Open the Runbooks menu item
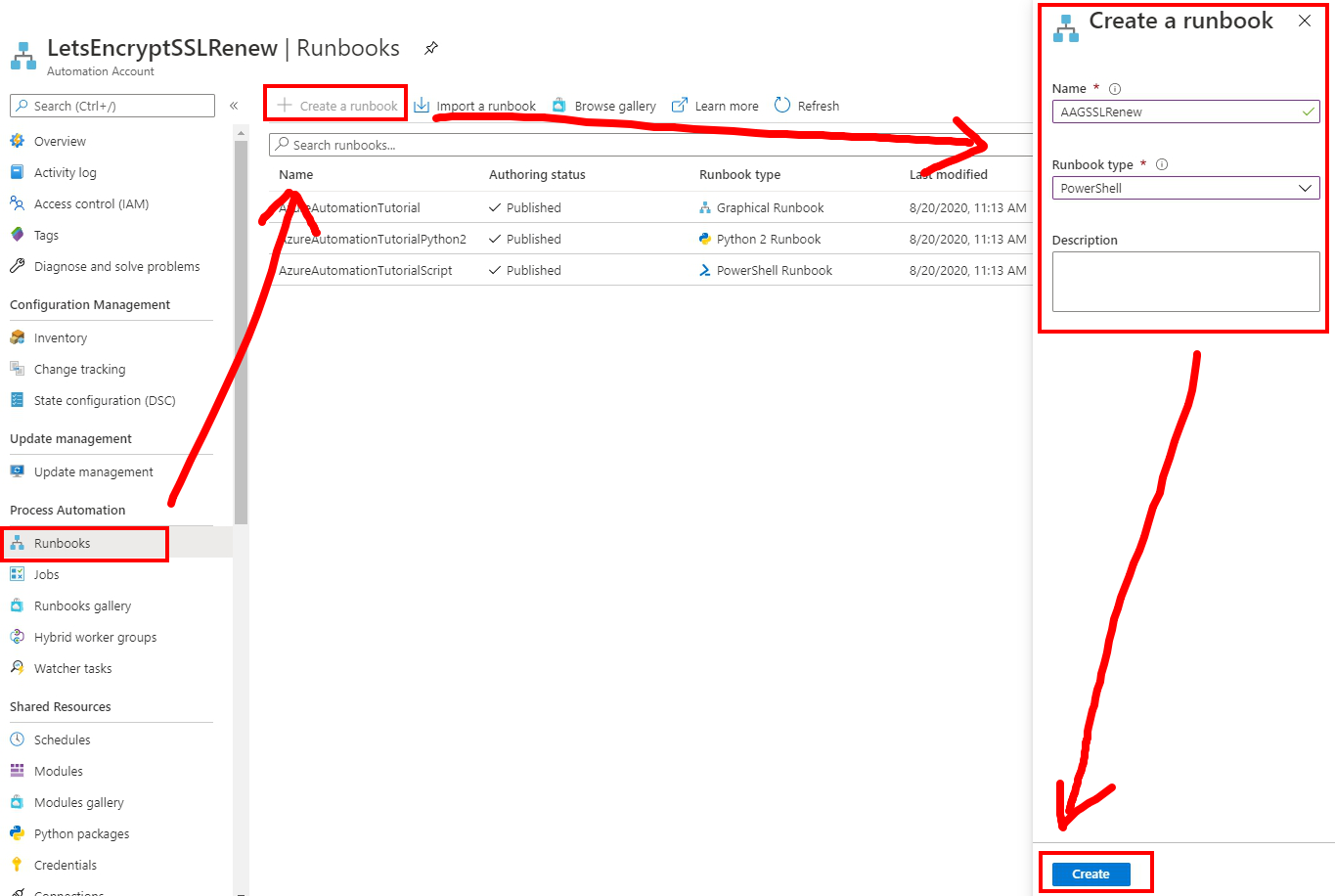The image size is (1335, 896). pyautogui.click(x=116, y=543)
